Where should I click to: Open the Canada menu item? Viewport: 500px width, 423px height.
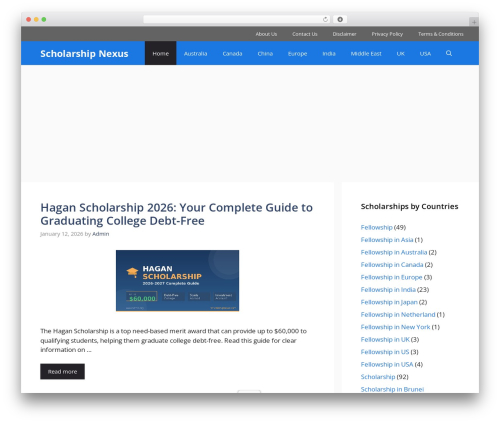pos(232,53)
